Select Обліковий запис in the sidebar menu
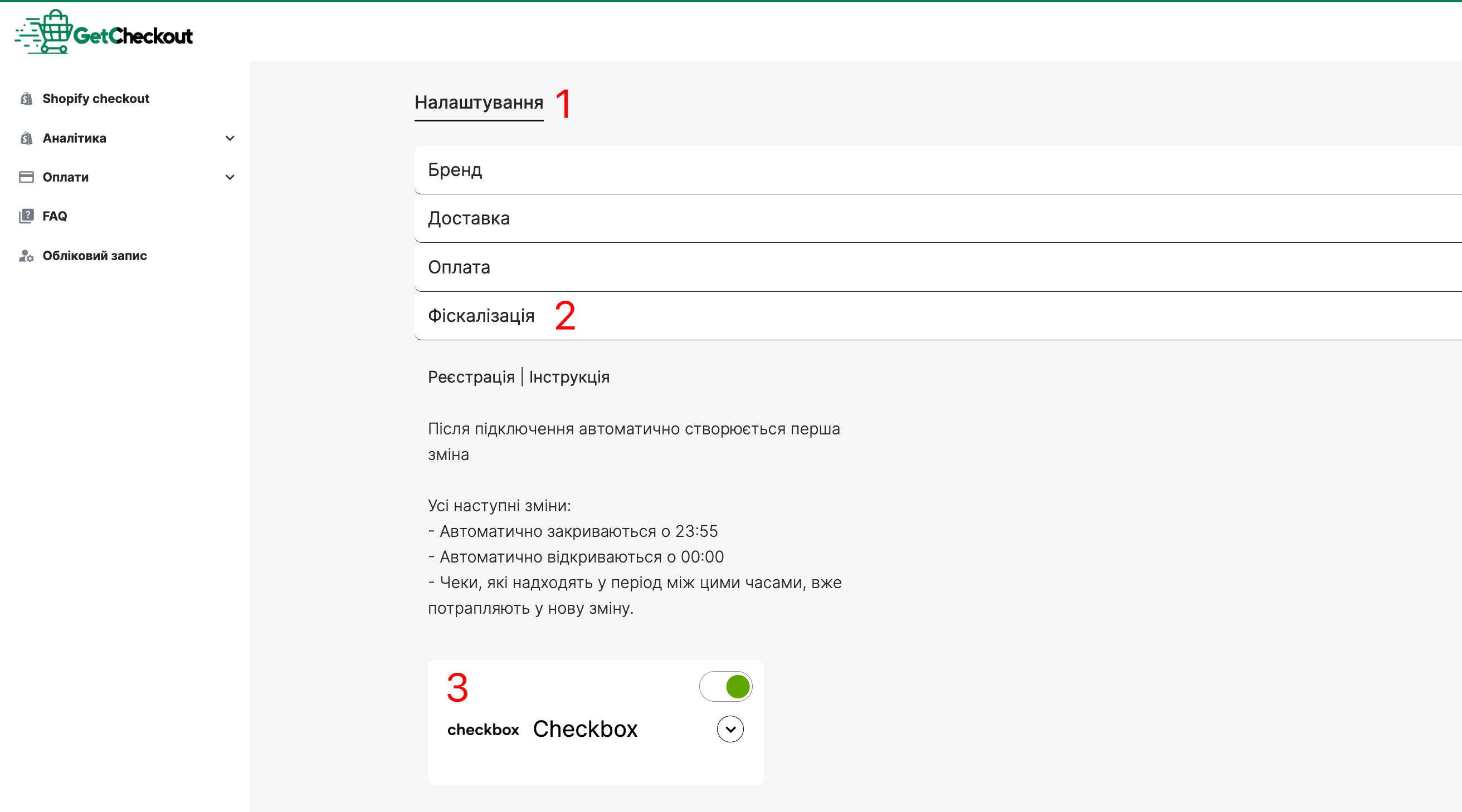1462x812 pixels. pos(94,256)
